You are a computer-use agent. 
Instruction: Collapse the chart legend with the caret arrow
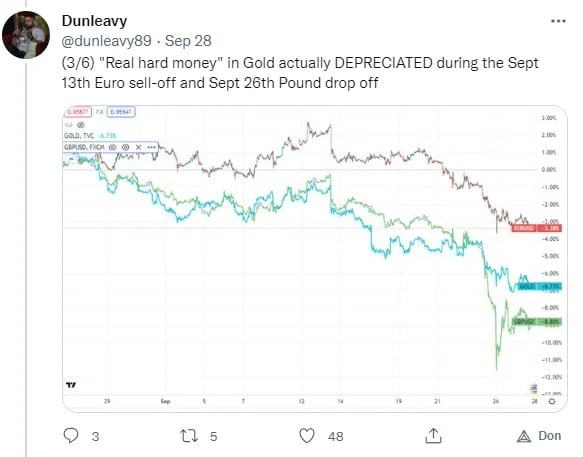(70, 158)
